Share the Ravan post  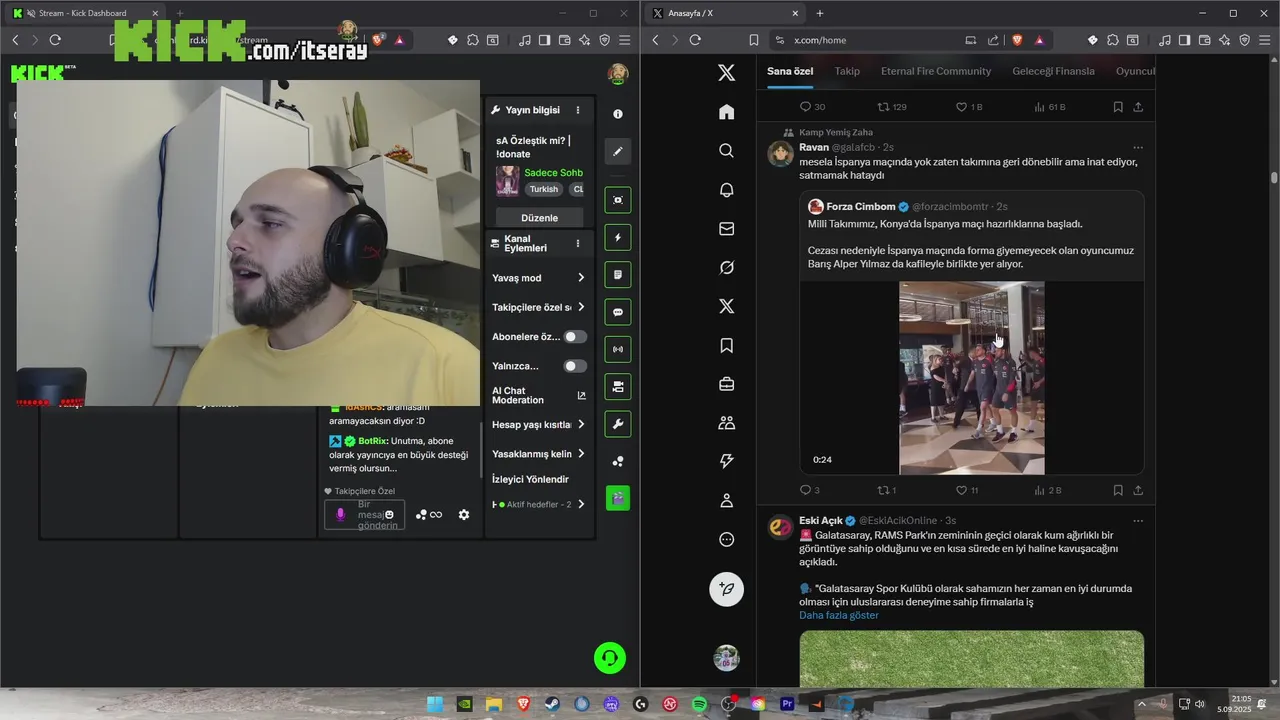coord(1138,490)
